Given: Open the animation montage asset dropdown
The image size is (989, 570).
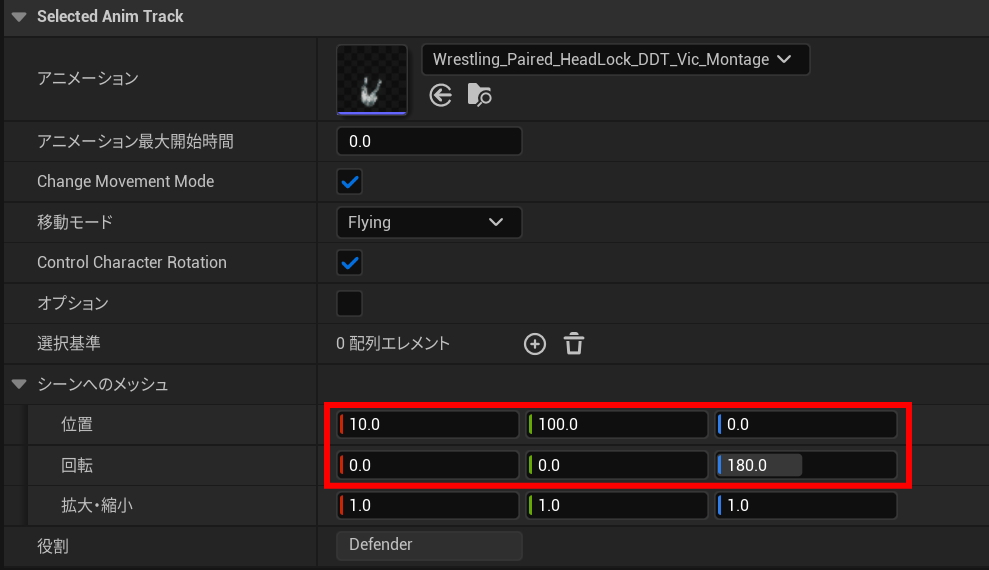Looking at the screenshot, I should (614, 60).
